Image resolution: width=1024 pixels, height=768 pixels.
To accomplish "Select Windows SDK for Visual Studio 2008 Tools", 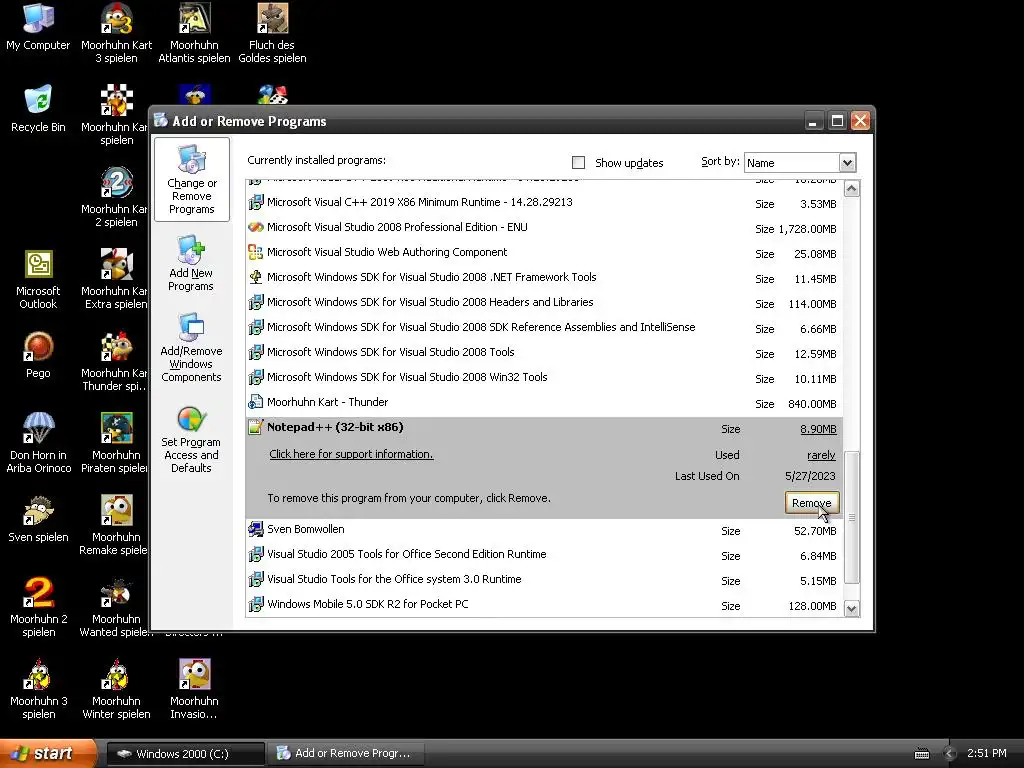I will pyautogui.click(x=545, y=353).
